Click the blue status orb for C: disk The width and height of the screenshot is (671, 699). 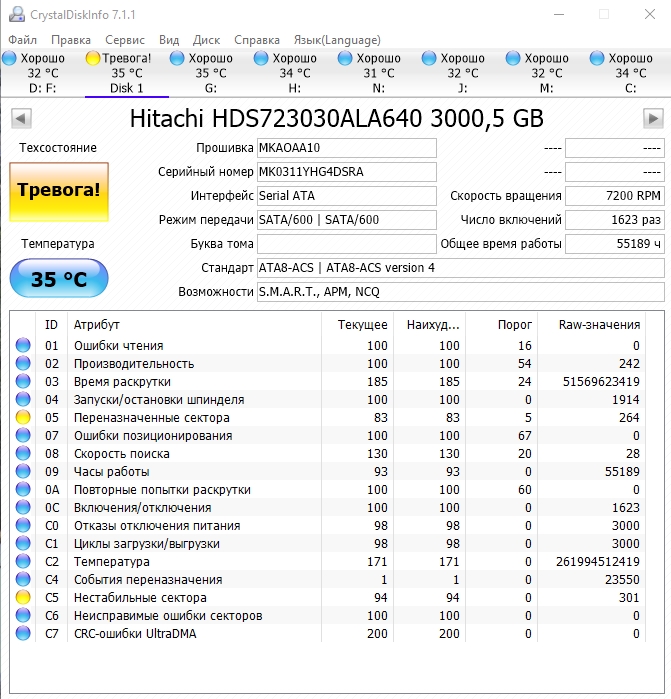point(597,58)
